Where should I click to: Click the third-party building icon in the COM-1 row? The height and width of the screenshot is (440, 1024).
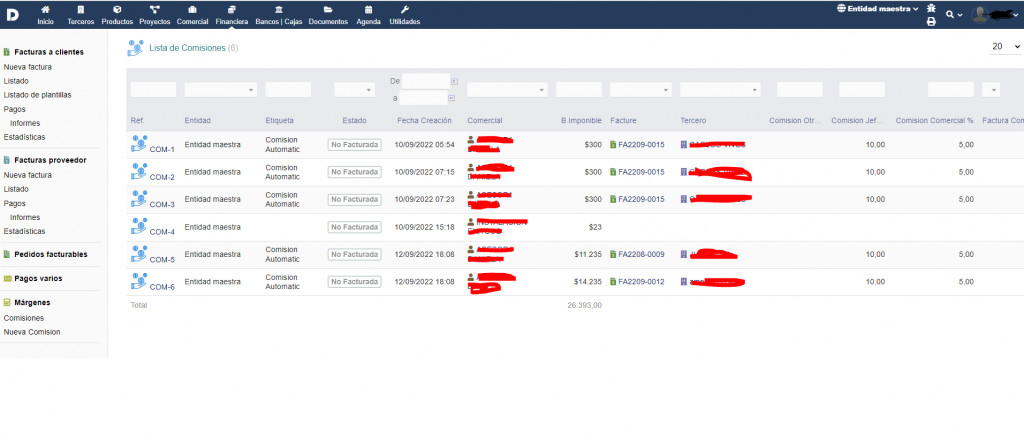pos(684,145)
